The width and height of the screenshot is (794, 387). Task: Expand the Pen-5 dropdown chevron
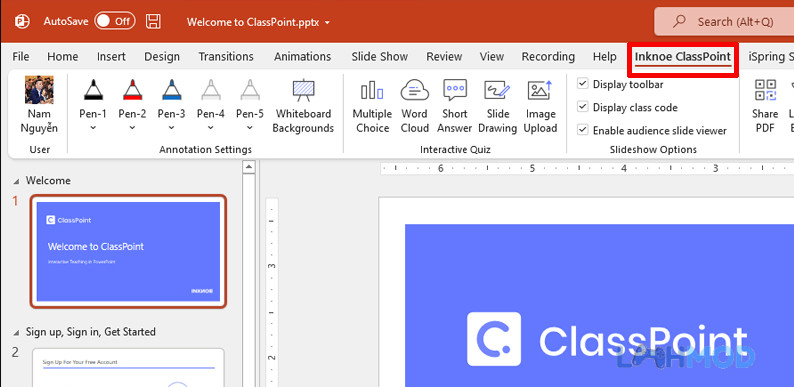pos(250,128)
